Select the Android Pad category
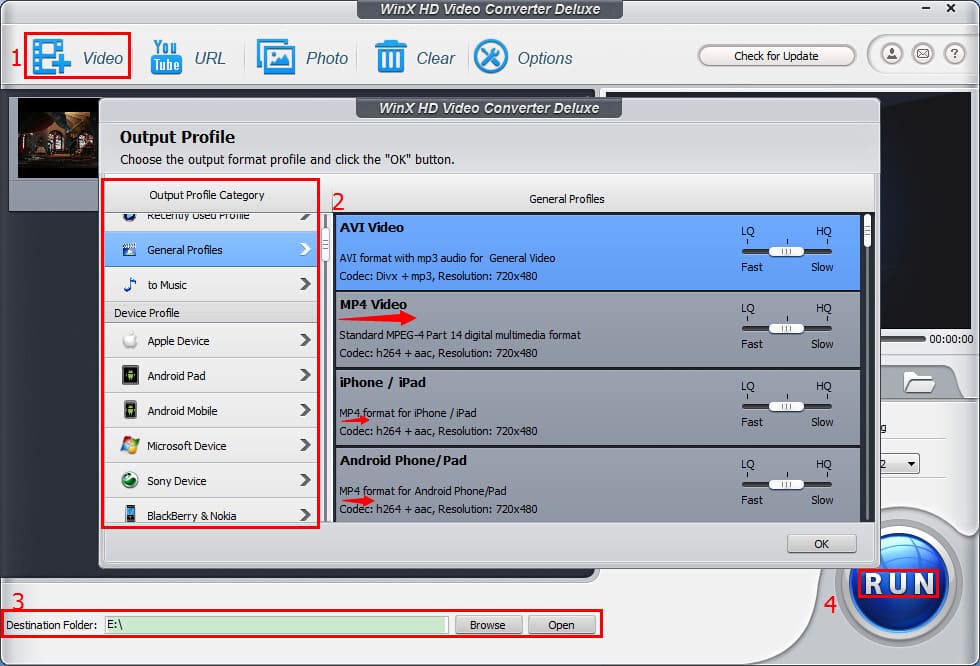This screenshot has width=980, height=666. (211, 375)
